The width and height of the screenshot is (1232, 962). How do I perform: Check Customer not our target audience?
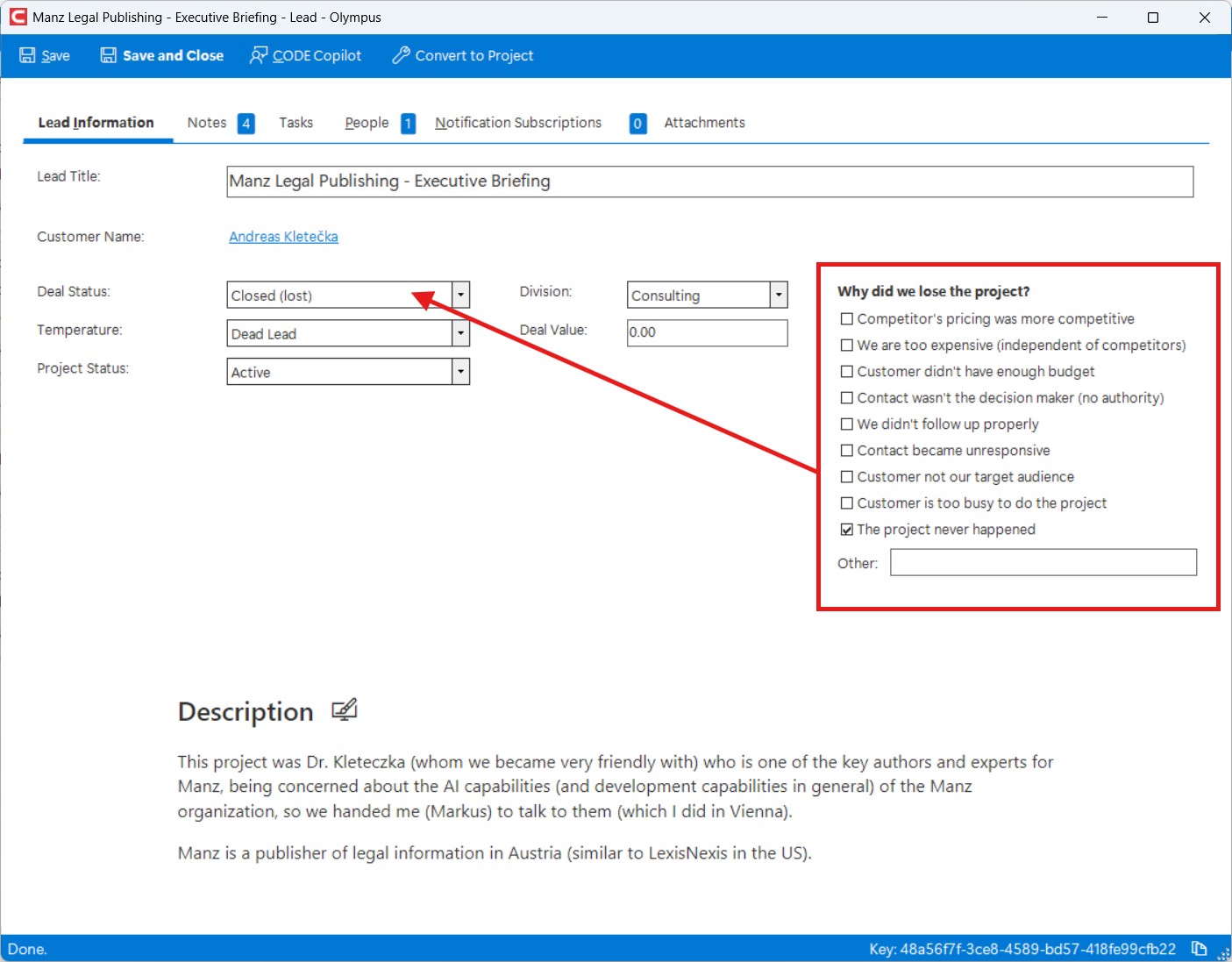[846, 477]
